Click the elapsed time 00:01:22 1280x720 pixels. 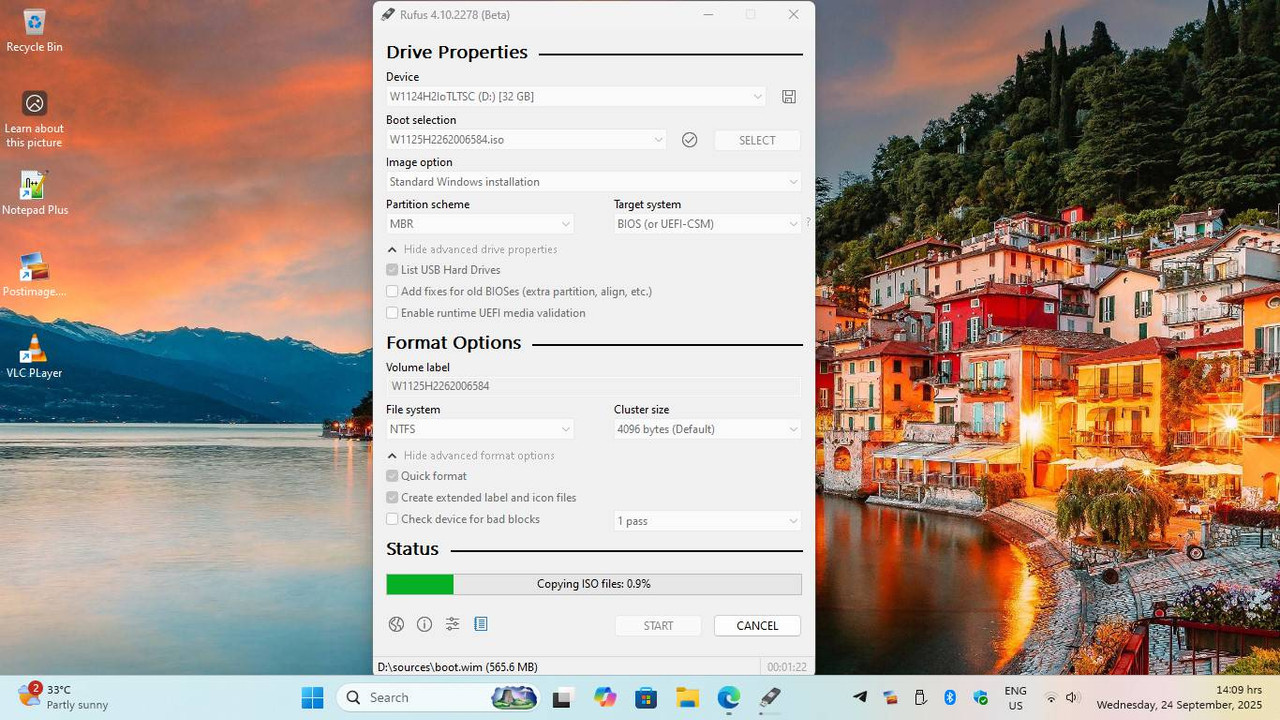[x=786, y=667]
